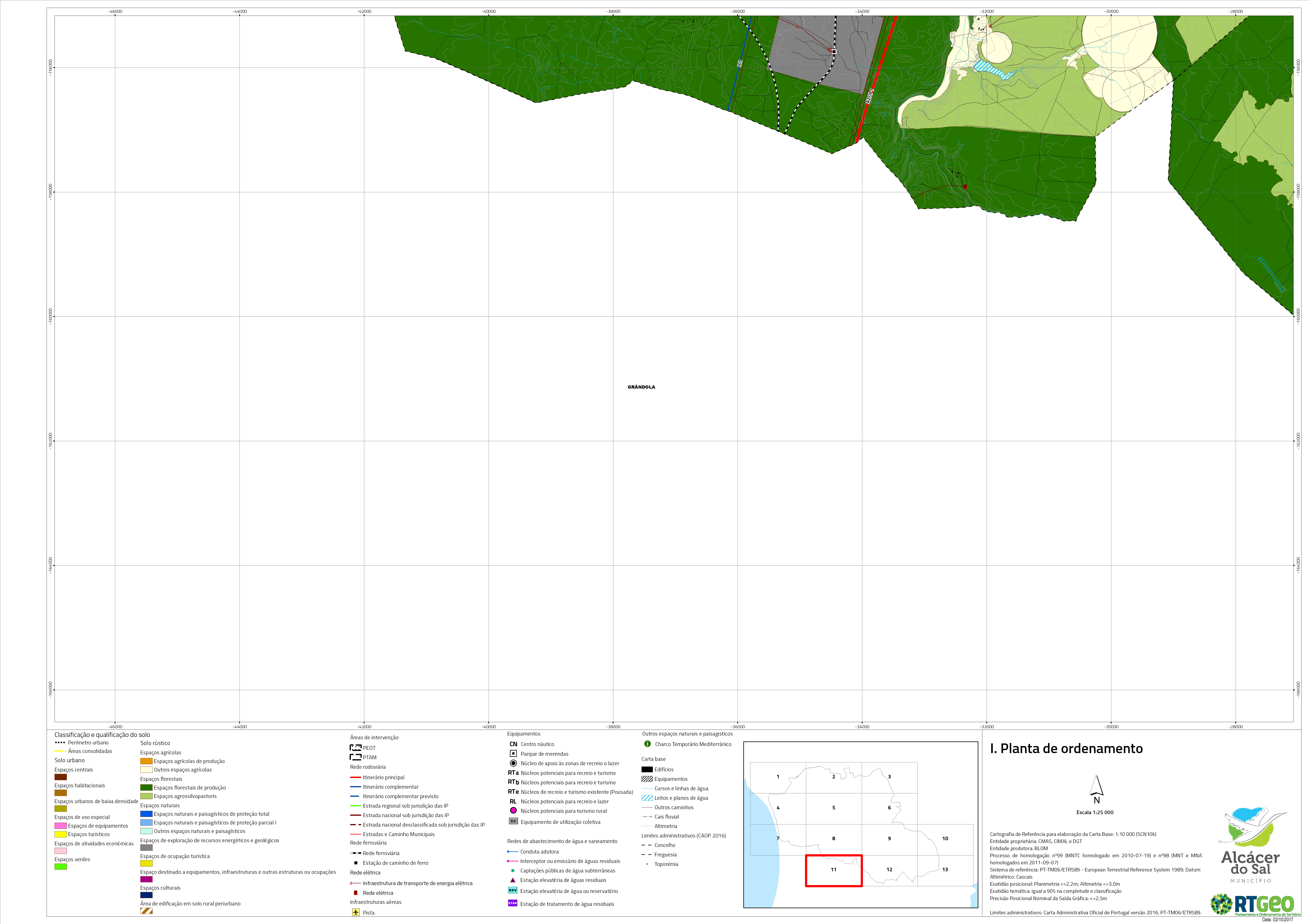The height and width of the screenshot is (924, 1309).
Task: Click the GRÂNDOLA label on the map
Action: tap(641, 387)
